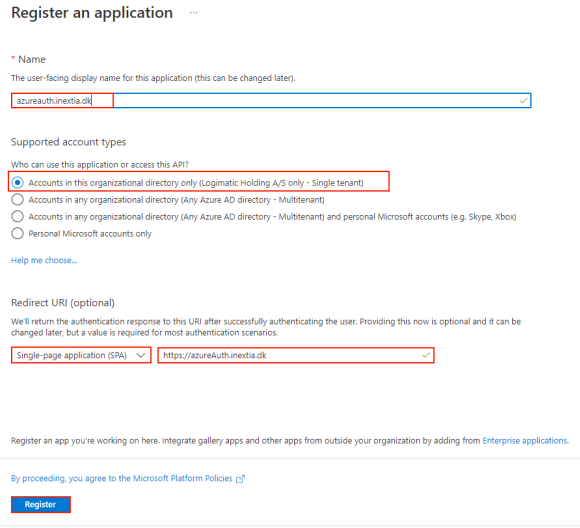Click the chevron arrow of the platform dropdown
Viewport: 580px width, 528px height.
[x=141, y=355]
